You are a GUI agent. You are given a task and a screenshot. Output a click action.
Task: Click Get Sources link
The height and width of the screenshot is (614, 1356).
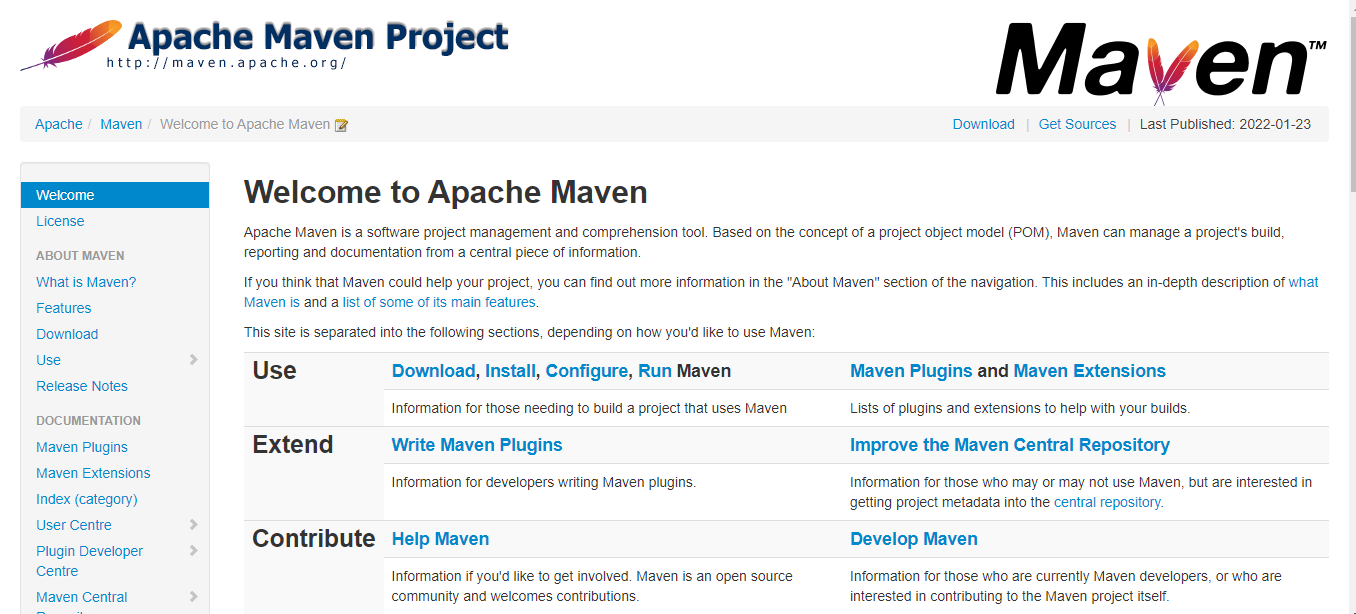(1077, 124)
